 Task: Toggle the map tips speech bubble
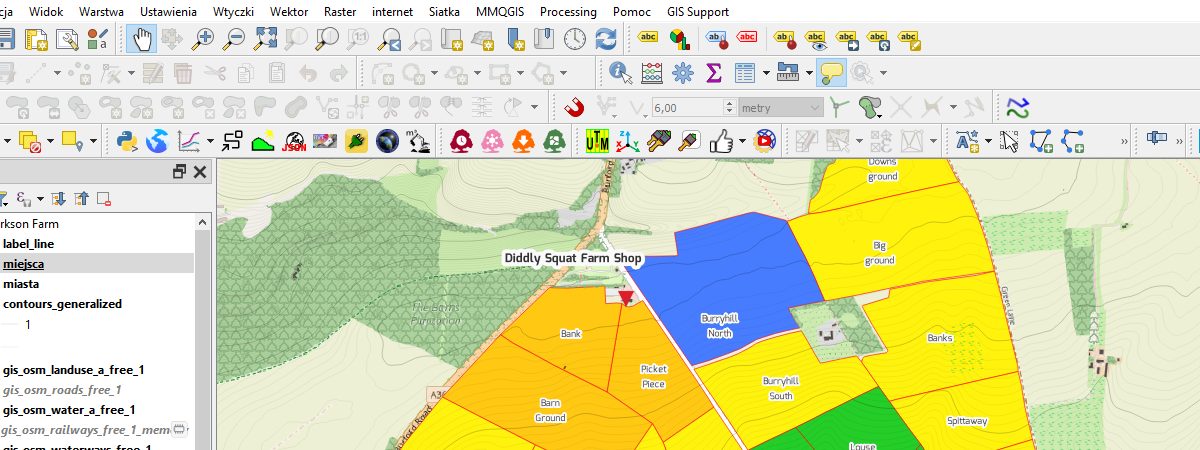pyautogui.click(x=830, y=72)
